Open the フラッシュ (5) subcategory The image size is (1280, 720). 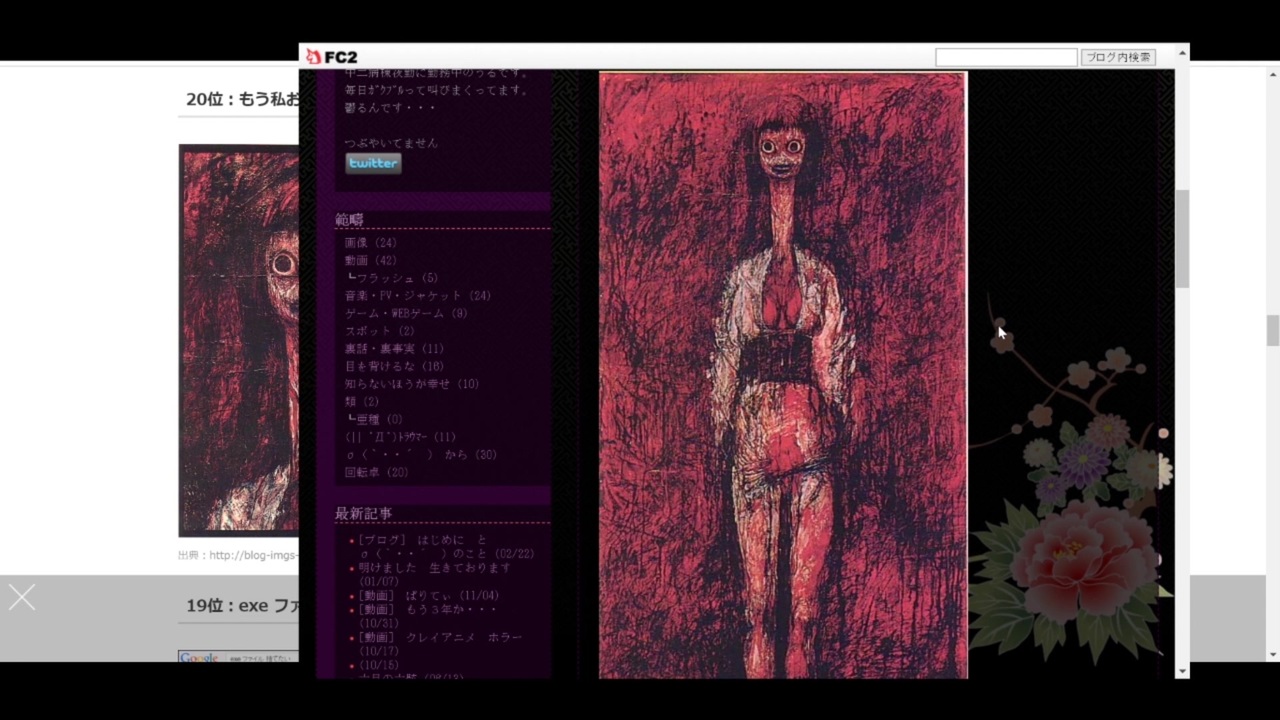click(397, 278)
